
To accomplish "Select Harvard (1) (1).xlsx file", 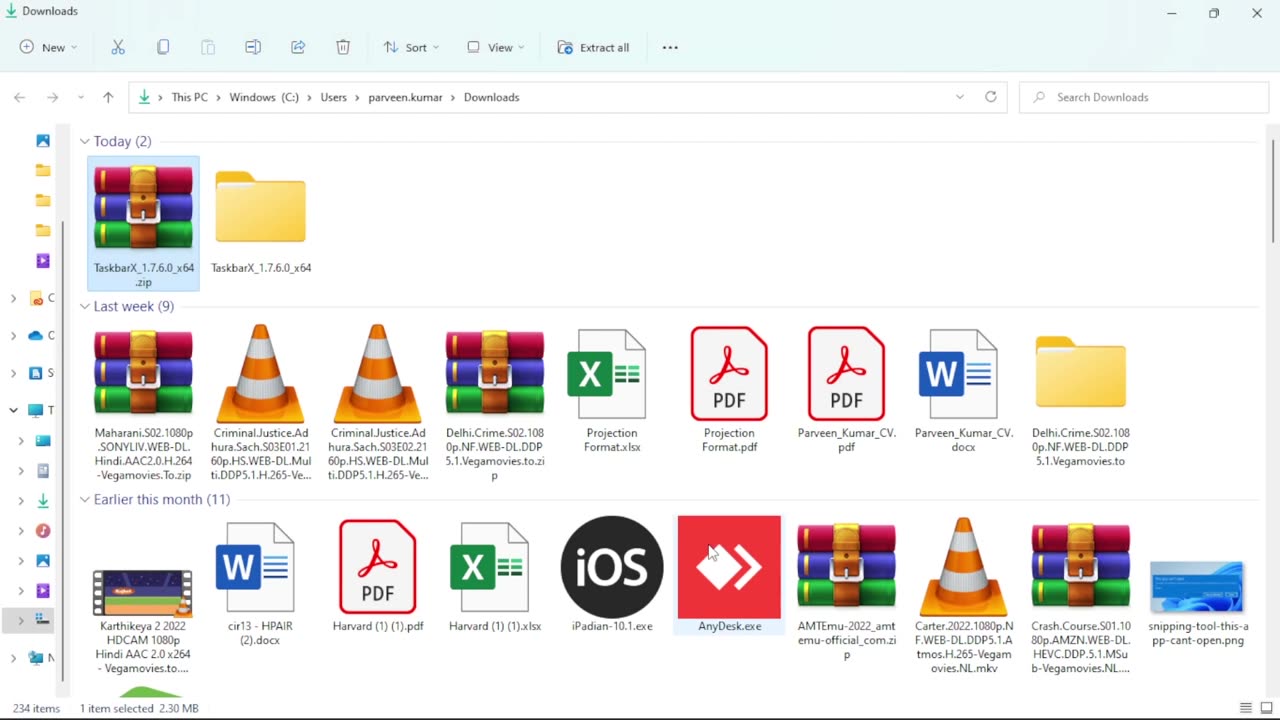I will [x=490, y=567].
